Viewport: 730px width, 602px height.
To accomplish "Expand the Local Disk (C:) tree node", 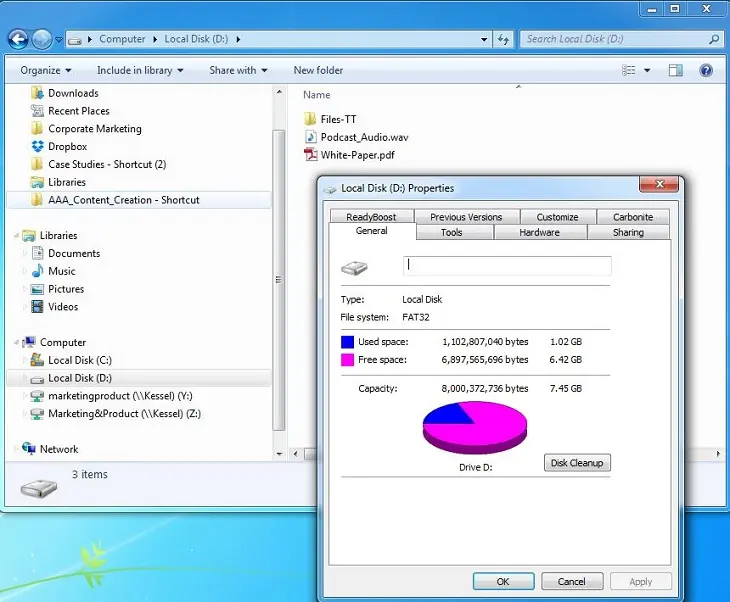I will point(26,360).
